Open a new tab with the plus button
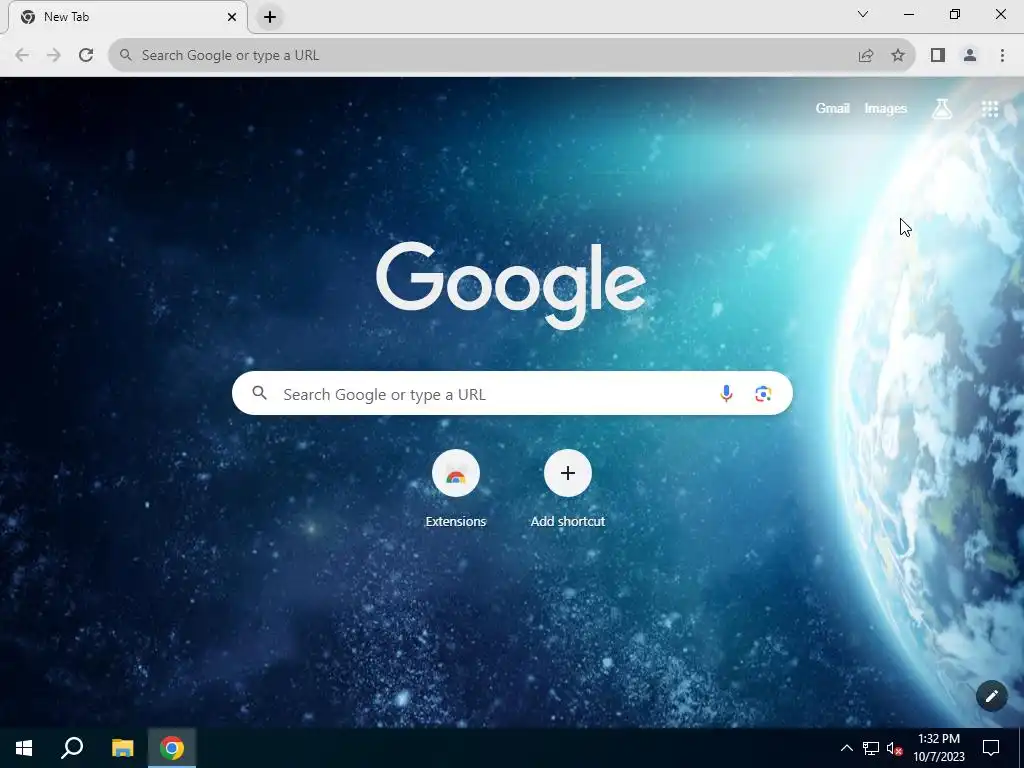The image size is (1024, 768). [x=270, y=17]
